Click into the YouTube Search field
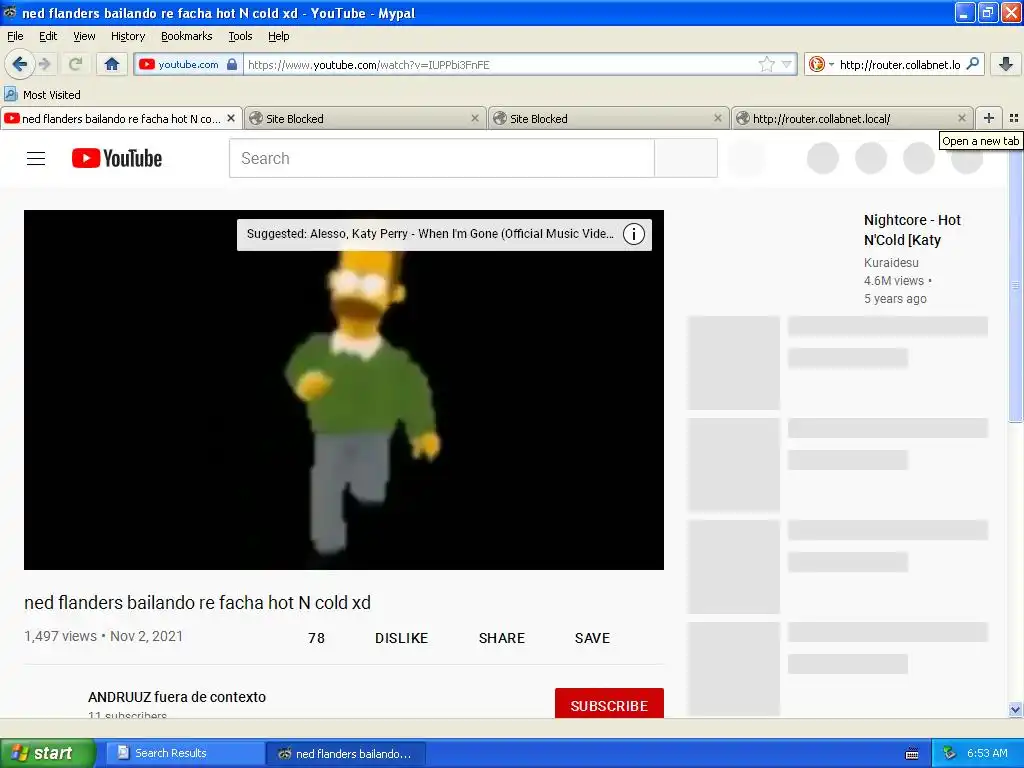The width and height of the screenshot is (1024, 768). 441,158
